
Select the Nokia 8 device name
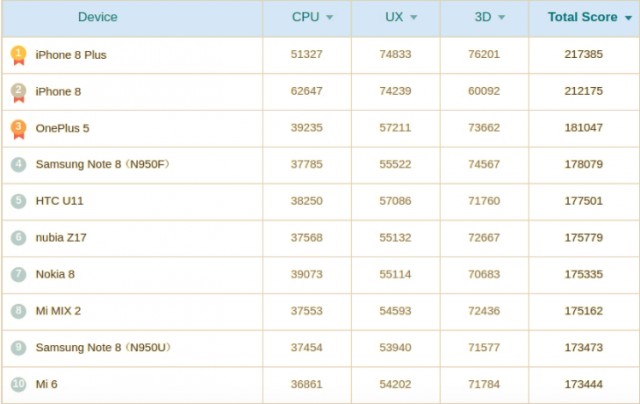(x=55, y=274)
